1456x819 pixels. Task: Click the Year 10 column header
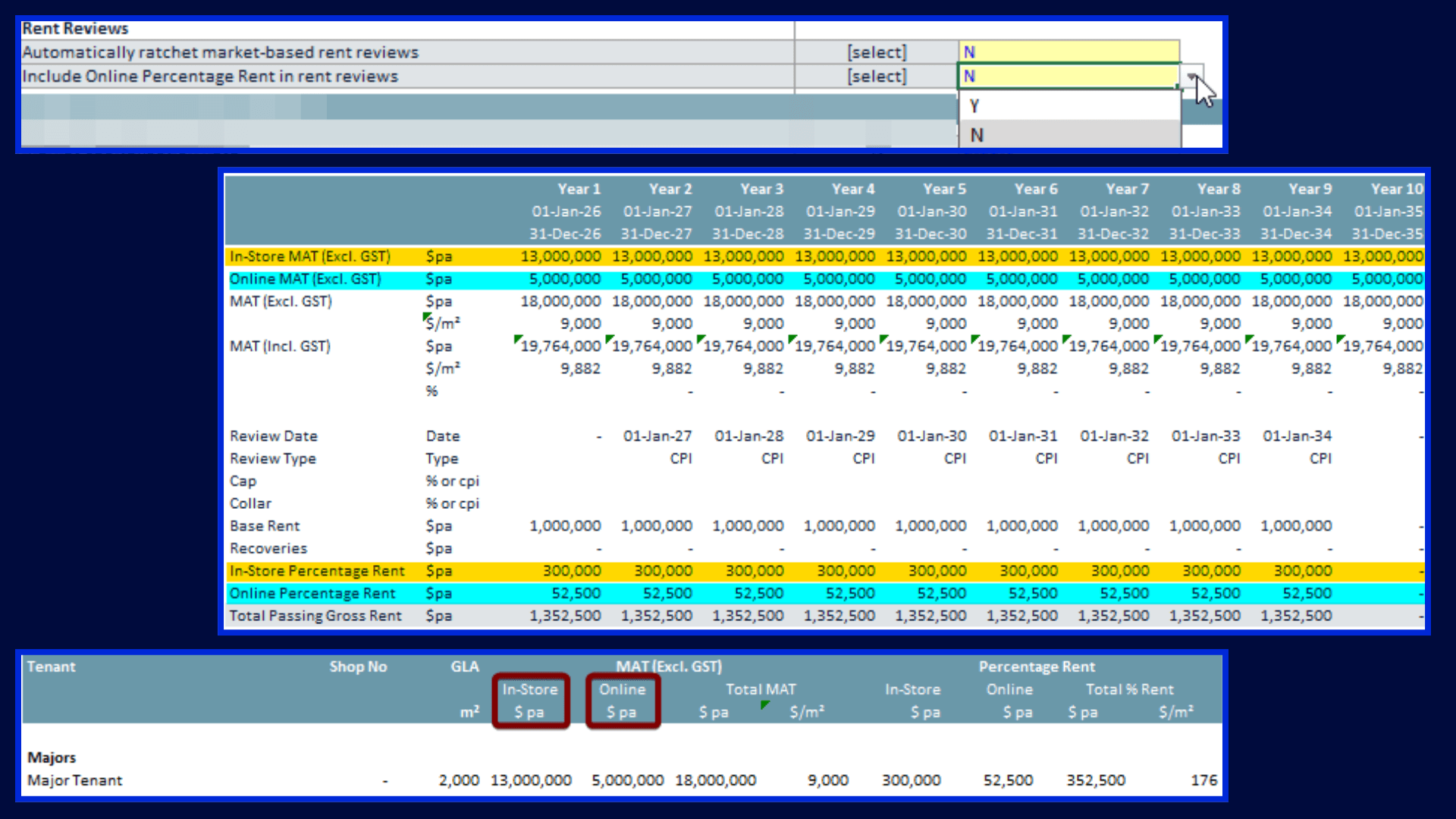pyautogui.click(x=1395, y=189)
